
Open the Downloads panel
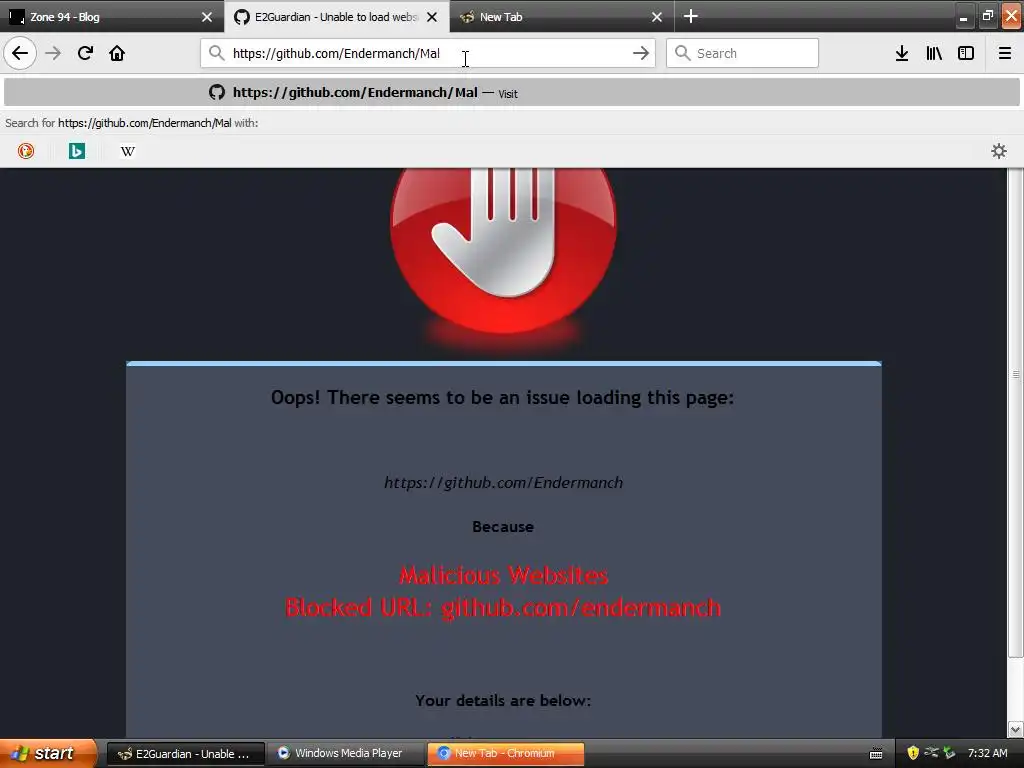coord(902,53)
